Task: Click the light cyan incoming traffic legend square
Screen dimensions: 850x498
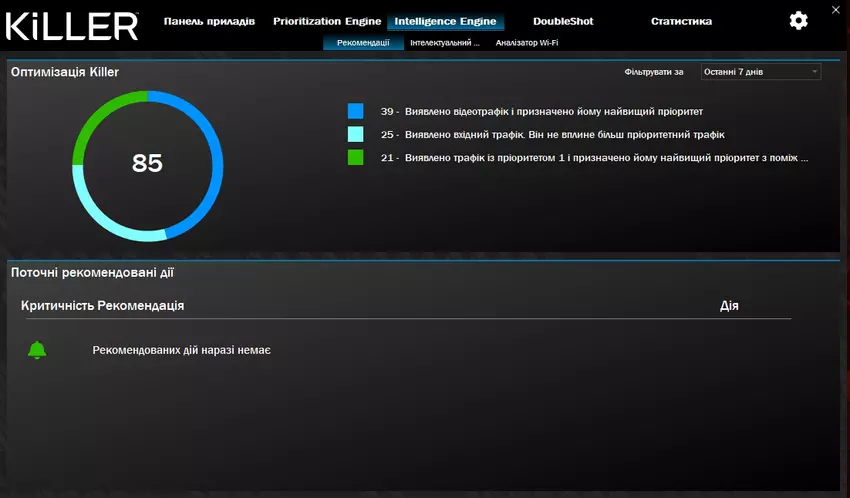Action: point(356,134)
